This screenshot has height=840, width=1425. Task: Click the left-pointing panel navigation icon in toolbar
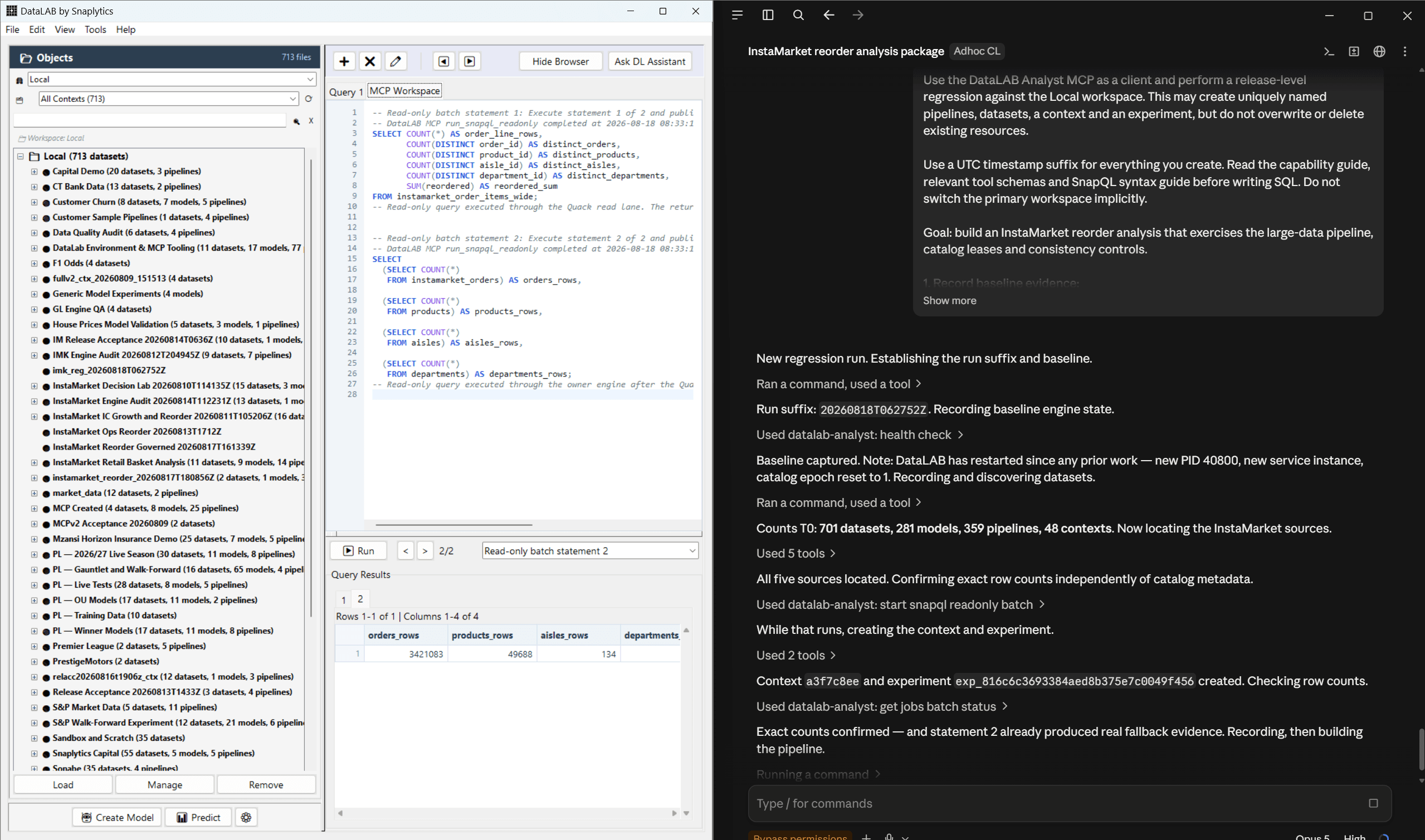coord(443,61)
